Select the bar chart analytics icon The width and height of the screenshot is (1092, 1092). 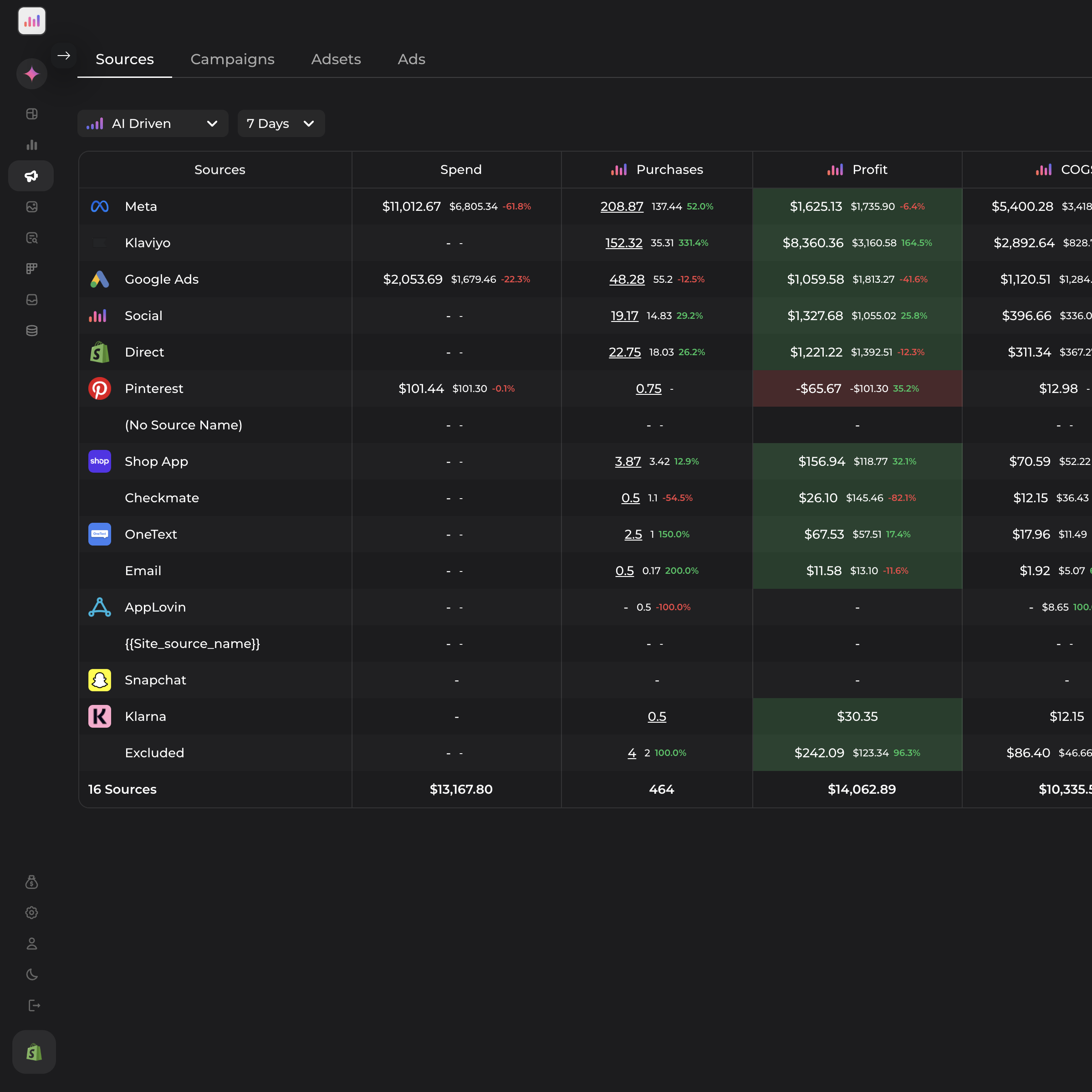coord(32,145)
